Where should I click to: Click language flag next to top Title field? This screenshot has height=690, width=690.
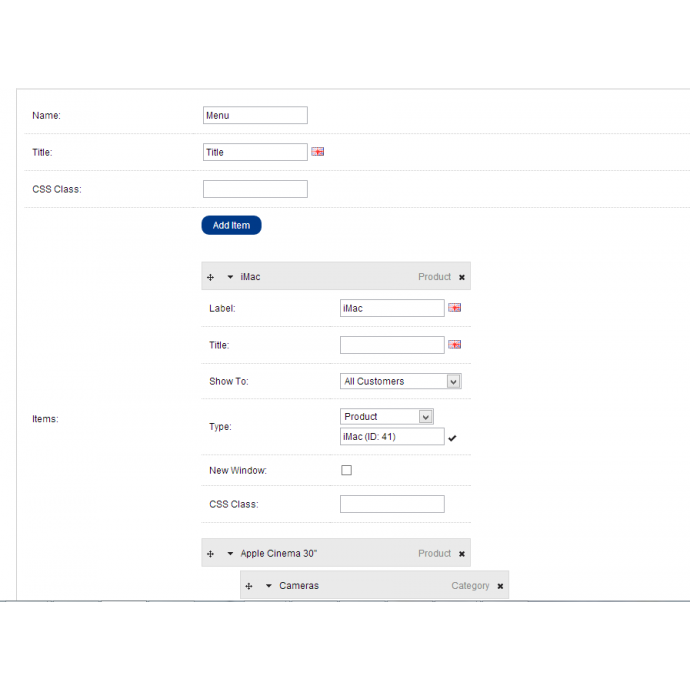(x=318, y=152)
